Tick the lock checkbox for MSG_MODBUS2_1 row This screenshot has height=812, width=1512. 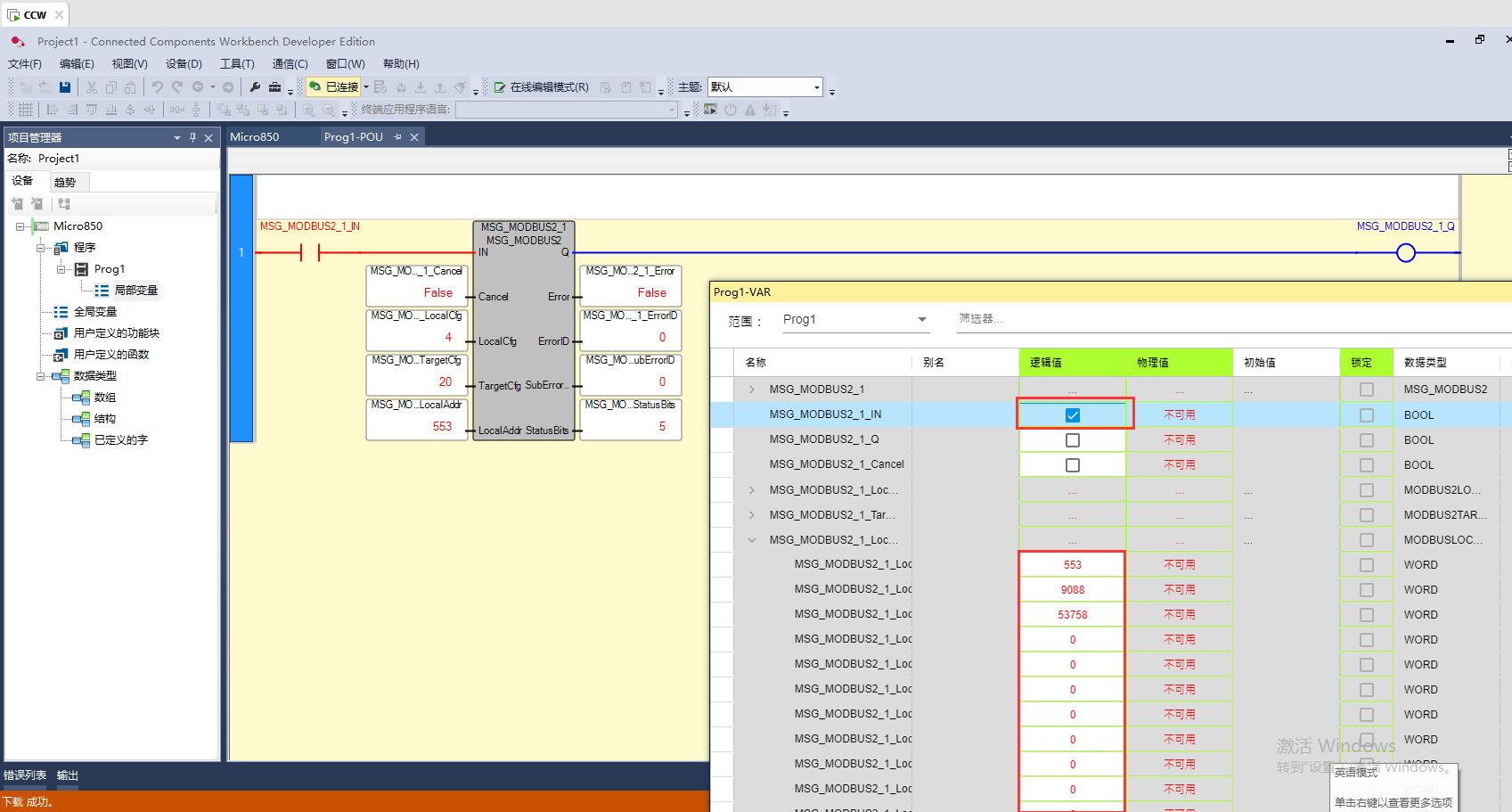(x=1367, y=390)
